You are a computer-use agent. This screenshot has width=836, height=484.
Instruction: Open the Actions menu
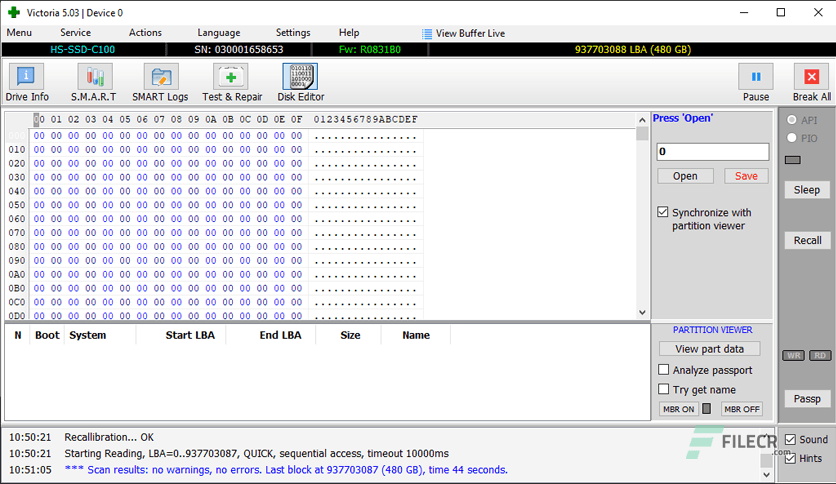click(x=145, y=33)
